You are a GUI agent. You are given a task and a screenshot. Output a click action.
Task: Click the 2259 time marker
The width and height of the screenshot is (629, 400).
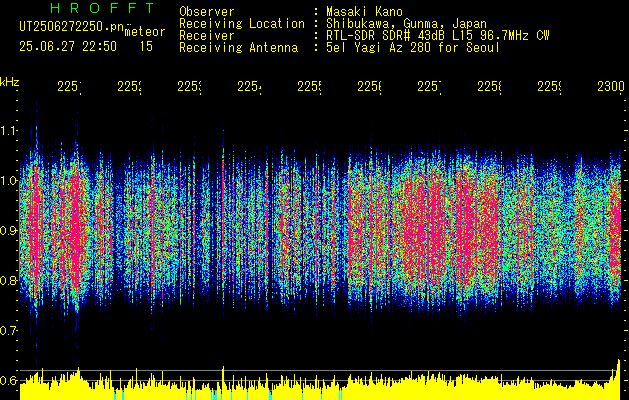[x=549, y=86]
